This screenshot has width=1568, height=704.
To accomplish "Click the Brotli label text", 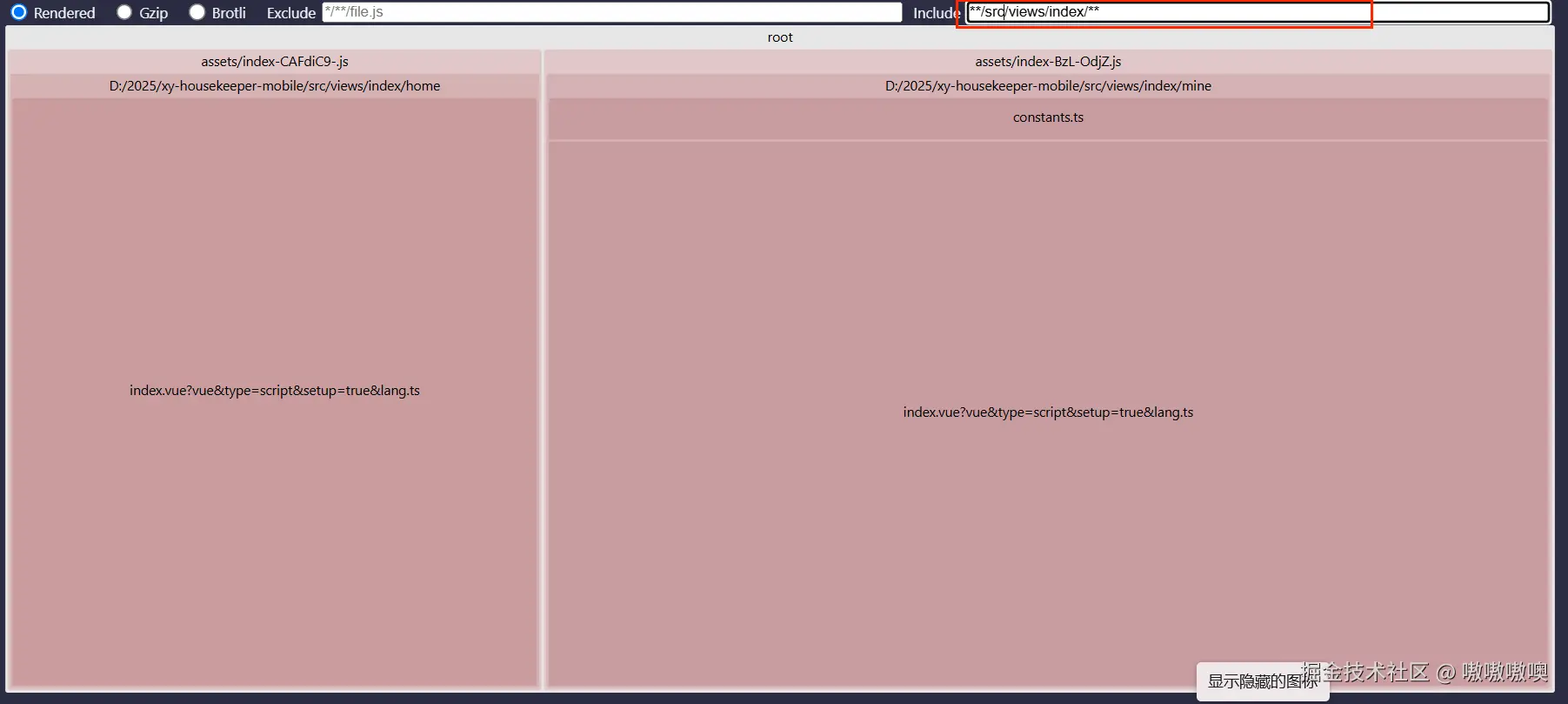I will [x=229, y=13].
